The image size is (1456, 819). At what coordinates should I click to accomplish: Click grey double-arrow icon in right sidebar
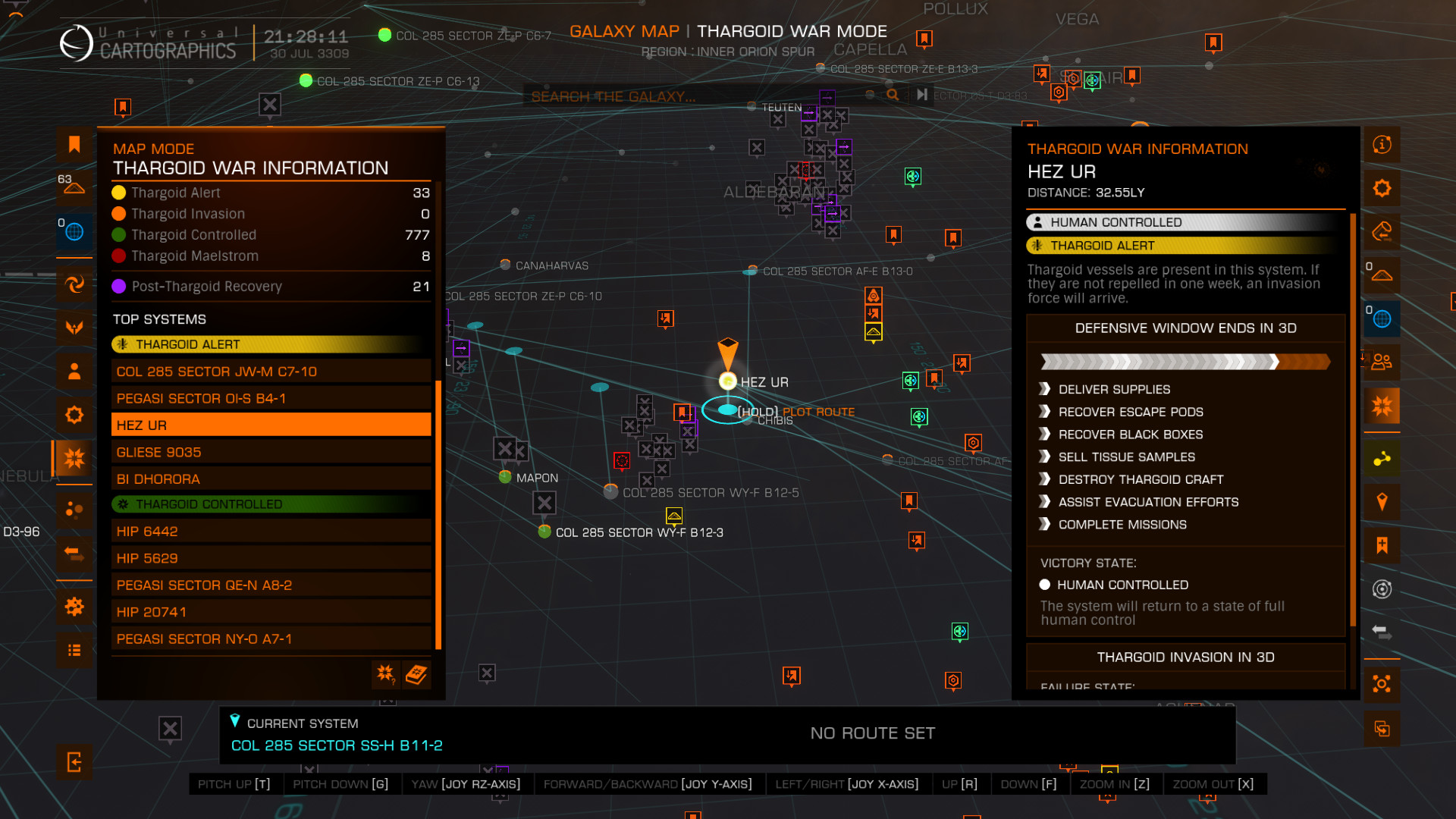1382,632
